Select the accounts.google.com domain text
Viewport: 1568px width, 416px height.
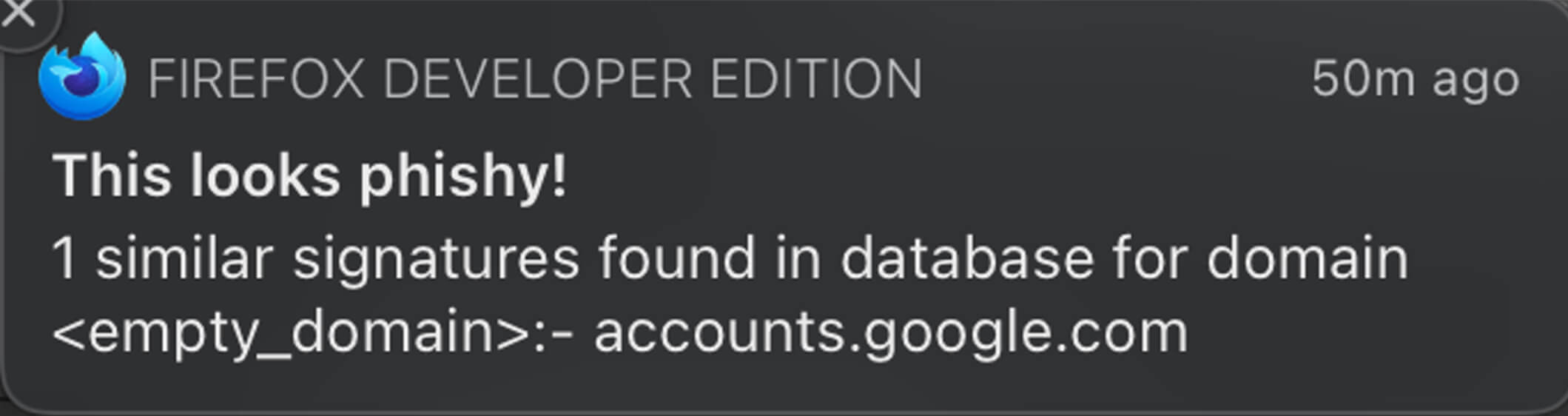[x=891, y=332]
